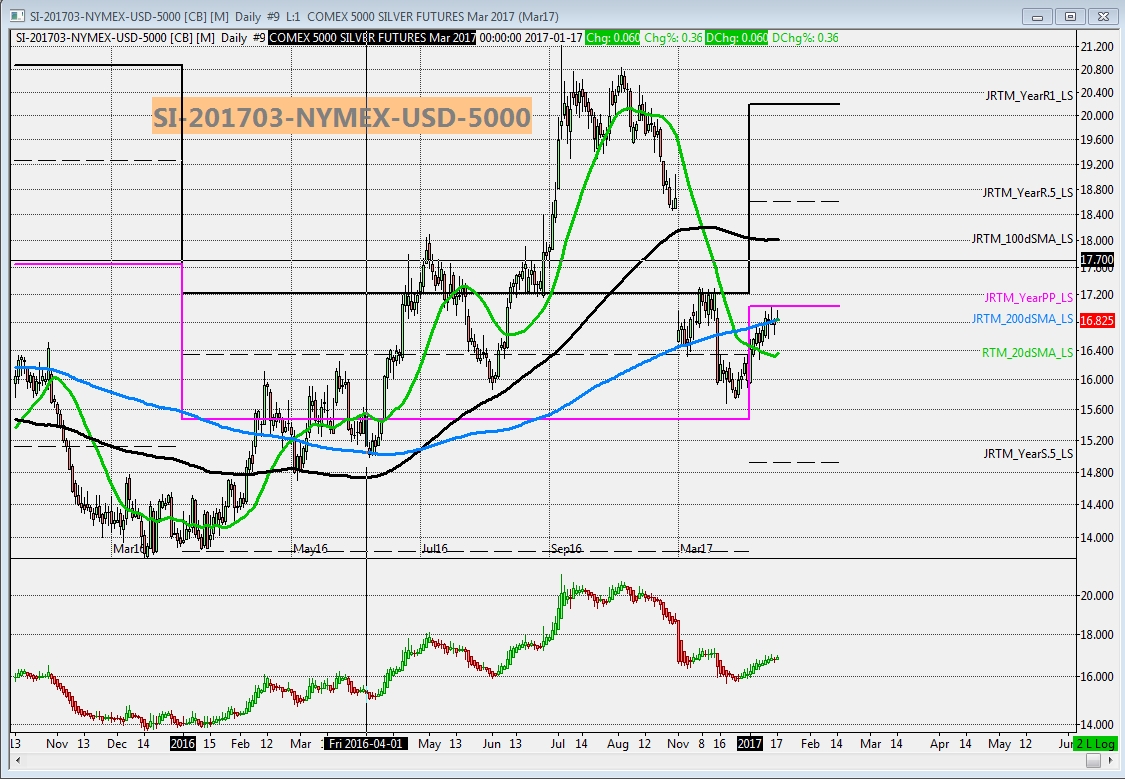The width and height of the screenshot is (1125, 779).
Task: Click the 20.000 label on lower pane axis
Action: pos(1097,595)
